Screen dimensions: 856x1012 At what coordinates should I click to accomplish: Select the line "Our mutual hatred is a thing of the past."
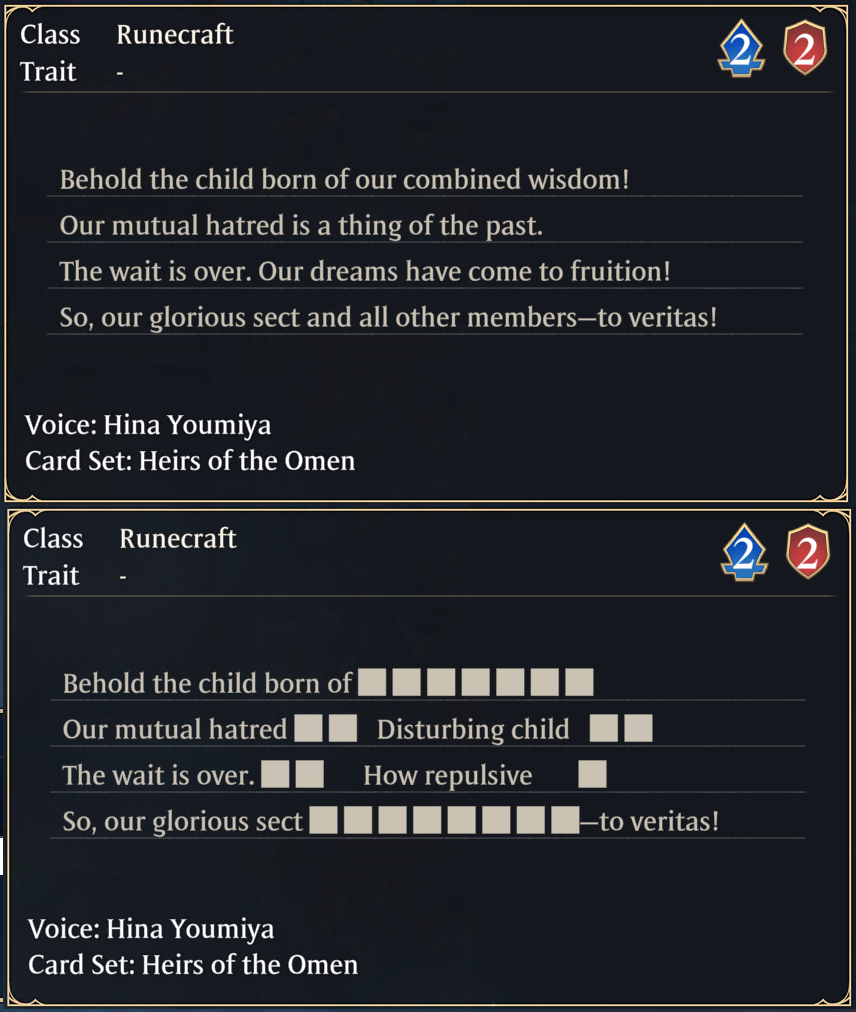pyautogui.click(x=301, y=226)
